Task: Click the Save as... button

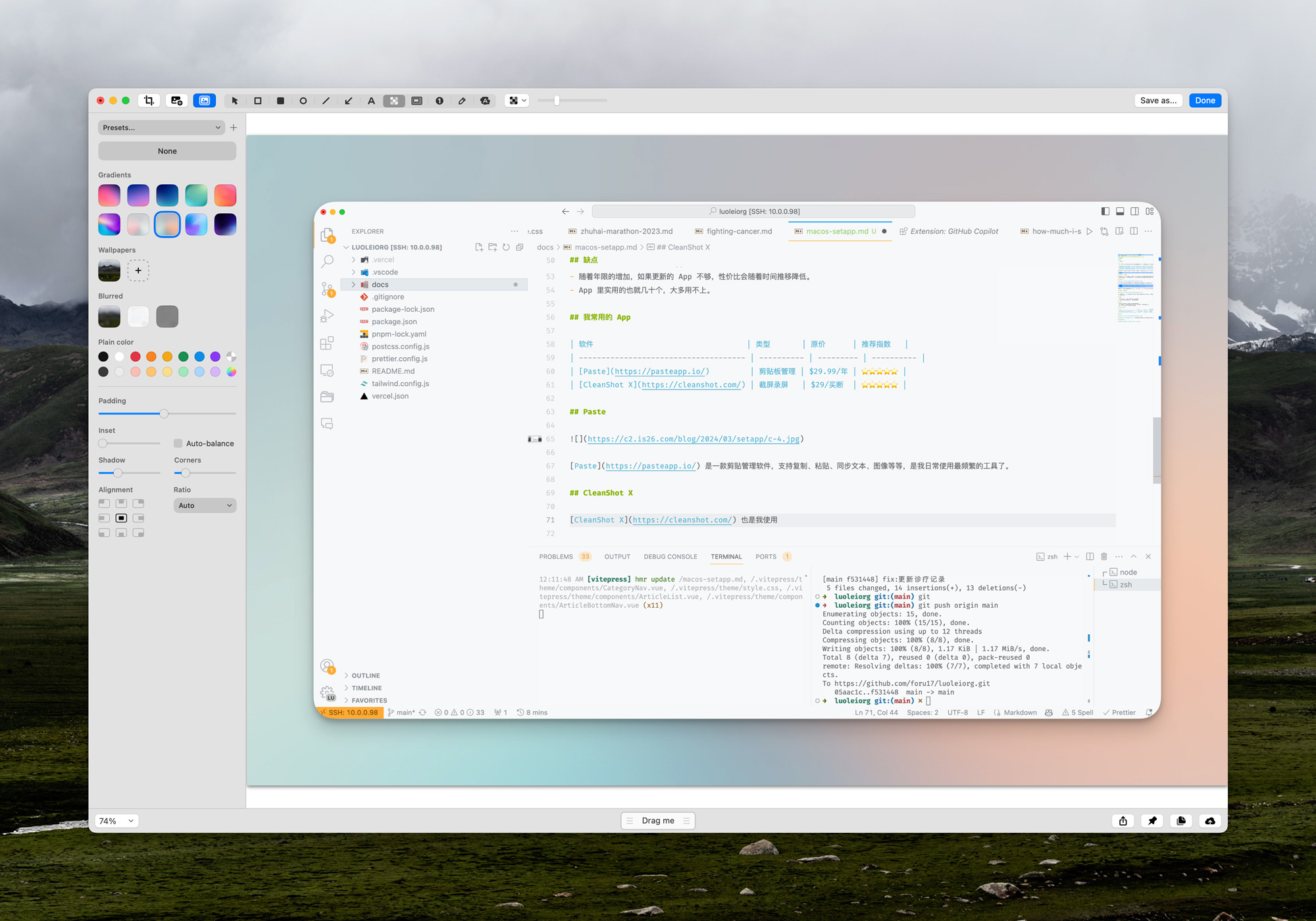Action: pos(1158,101)
